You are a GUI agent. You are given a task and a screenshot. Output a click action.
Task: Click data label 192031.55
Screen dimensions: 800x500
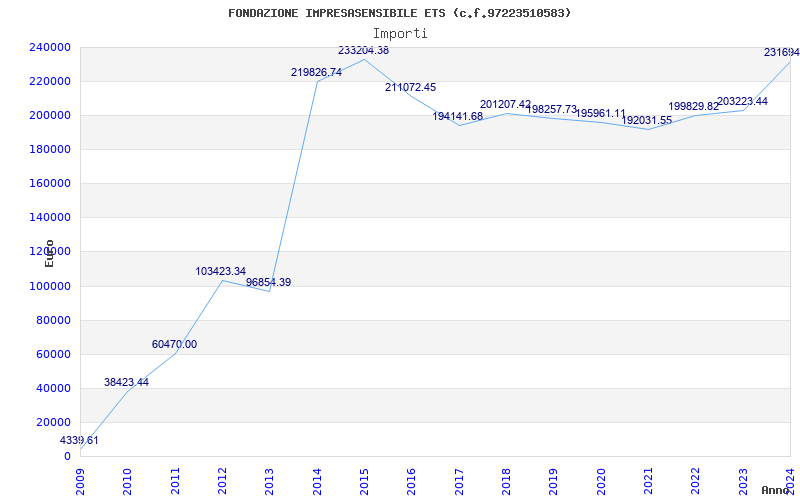click(x=646, y=120)
